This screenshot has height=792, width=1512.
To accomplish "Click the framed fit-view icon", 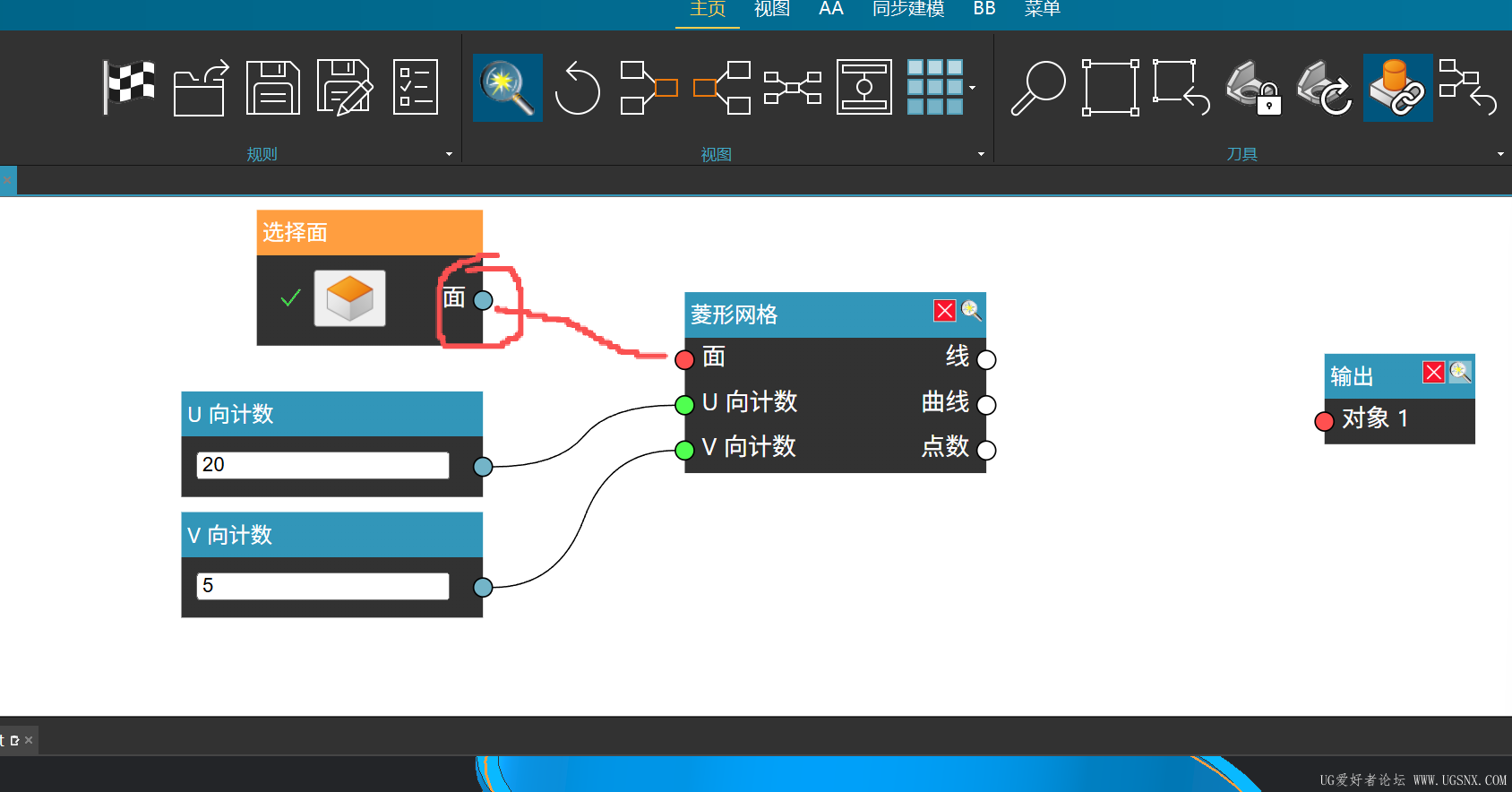I will click(864, 88).
